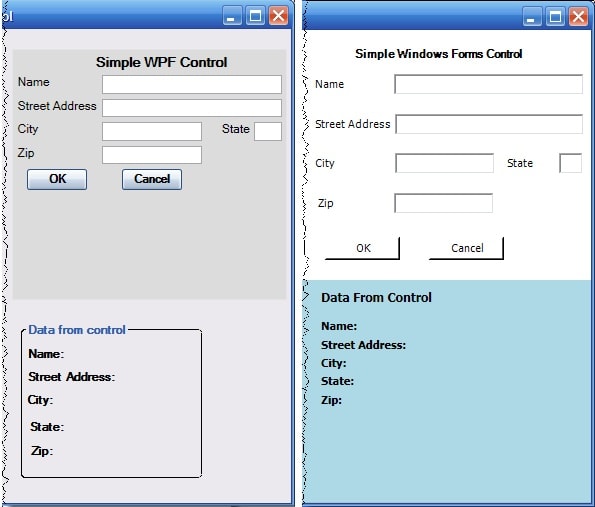
Task: Click Cancel button in Windows Forms Control window
Action: point(466,249)
